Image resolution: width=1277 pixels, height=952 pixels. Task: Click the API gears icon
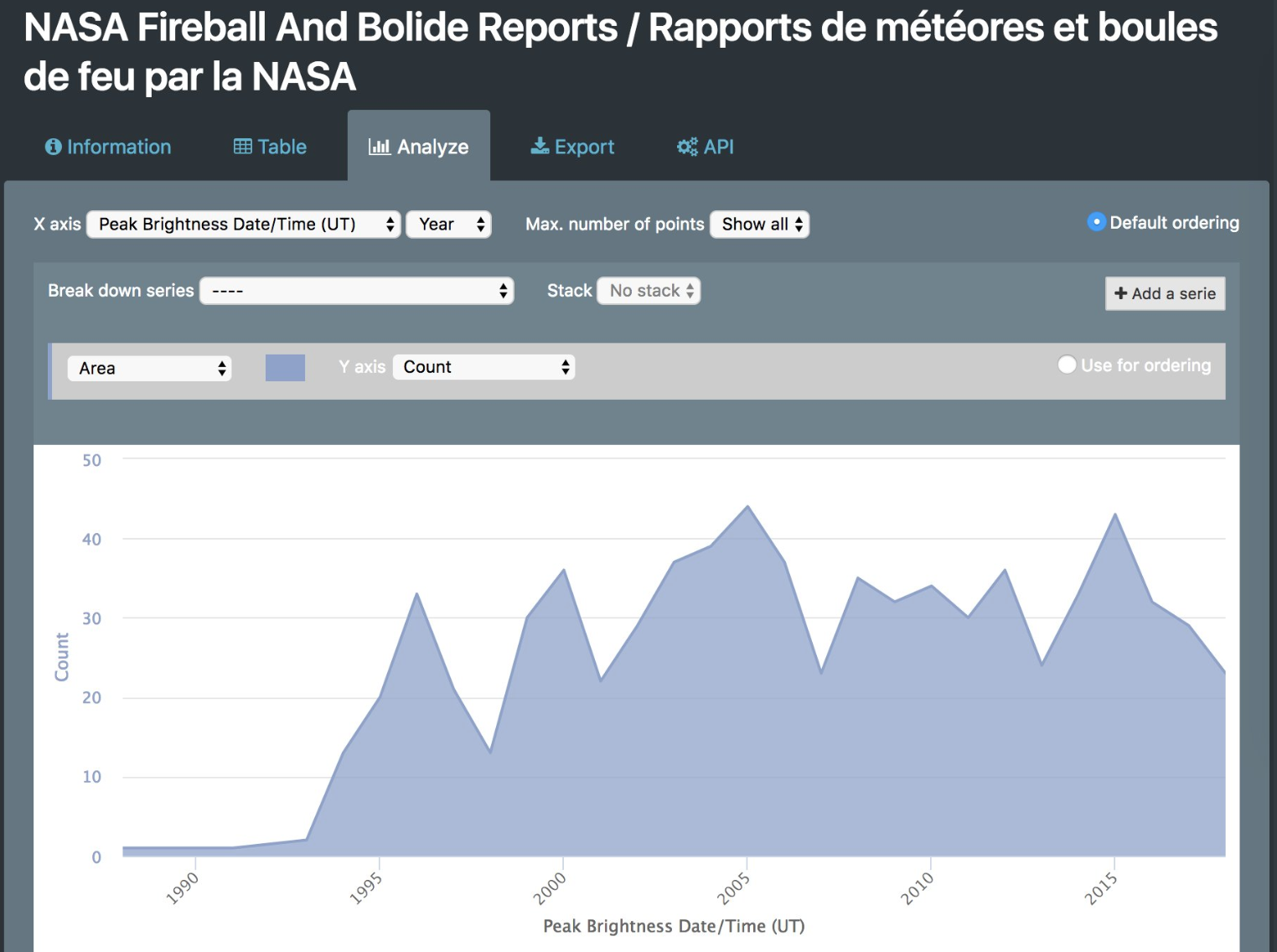tap(687, 147)
